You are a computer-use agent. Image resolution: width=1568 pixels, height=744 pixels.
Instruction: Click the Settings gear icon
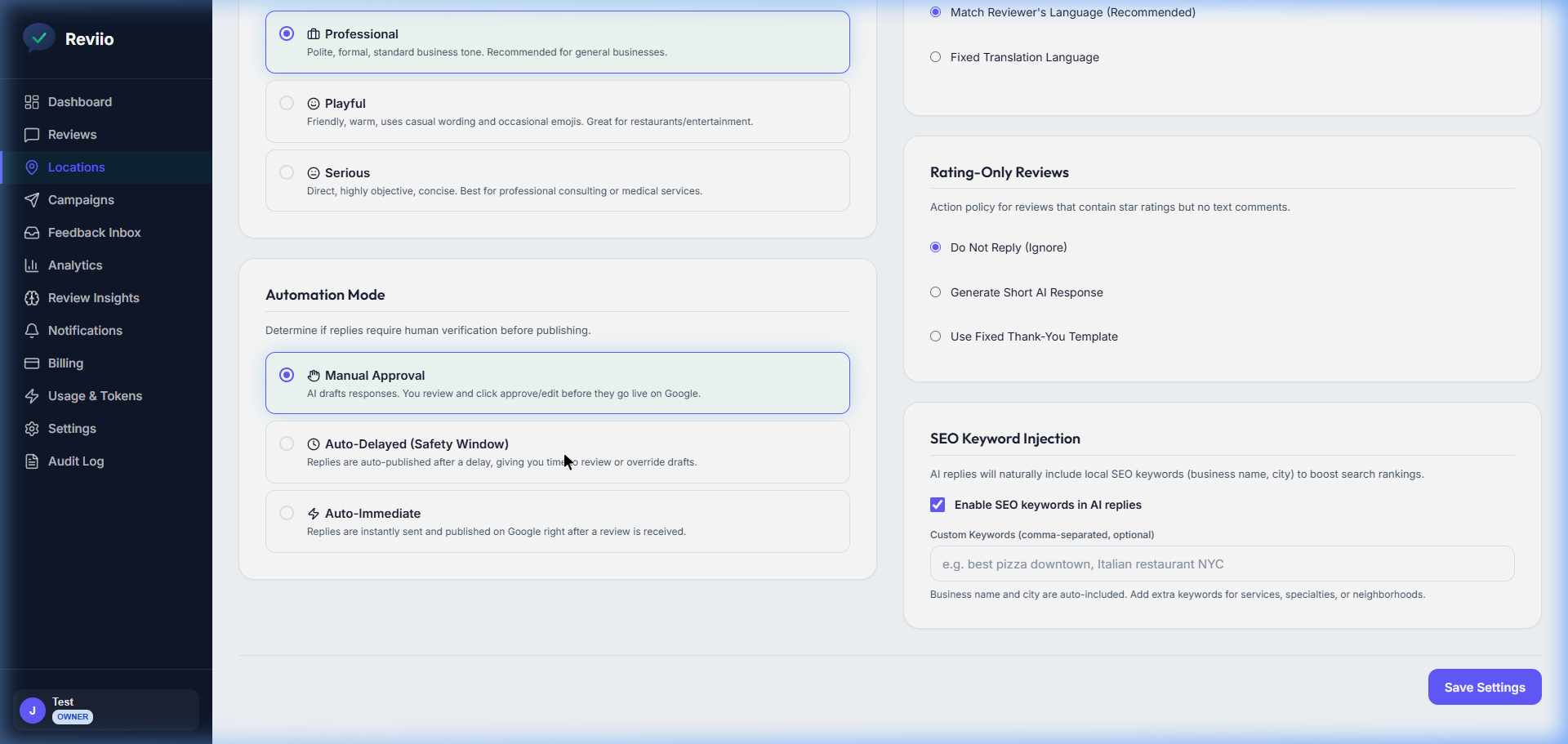(32, 429)
